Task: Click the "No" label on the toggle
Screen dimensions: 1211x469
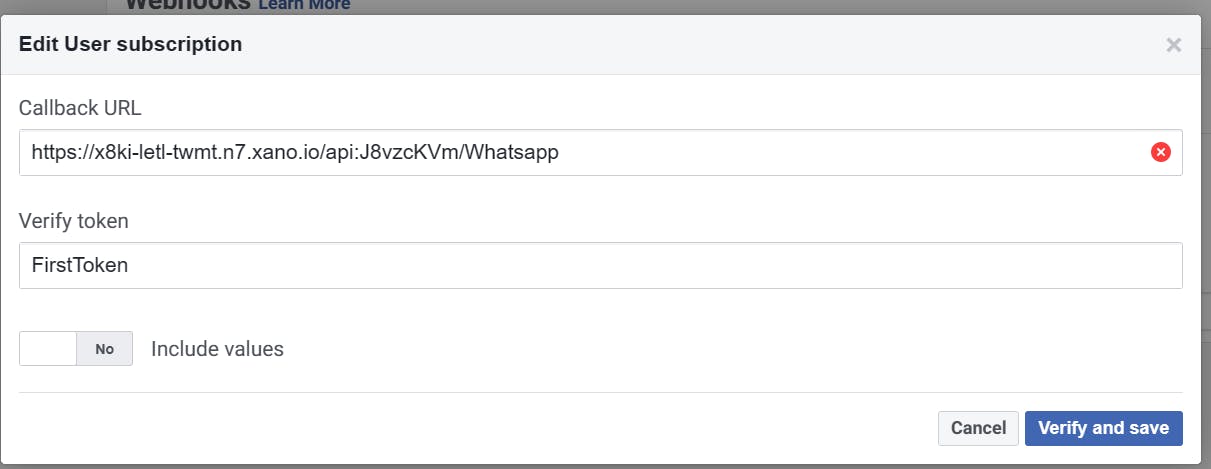Action: 105,349
